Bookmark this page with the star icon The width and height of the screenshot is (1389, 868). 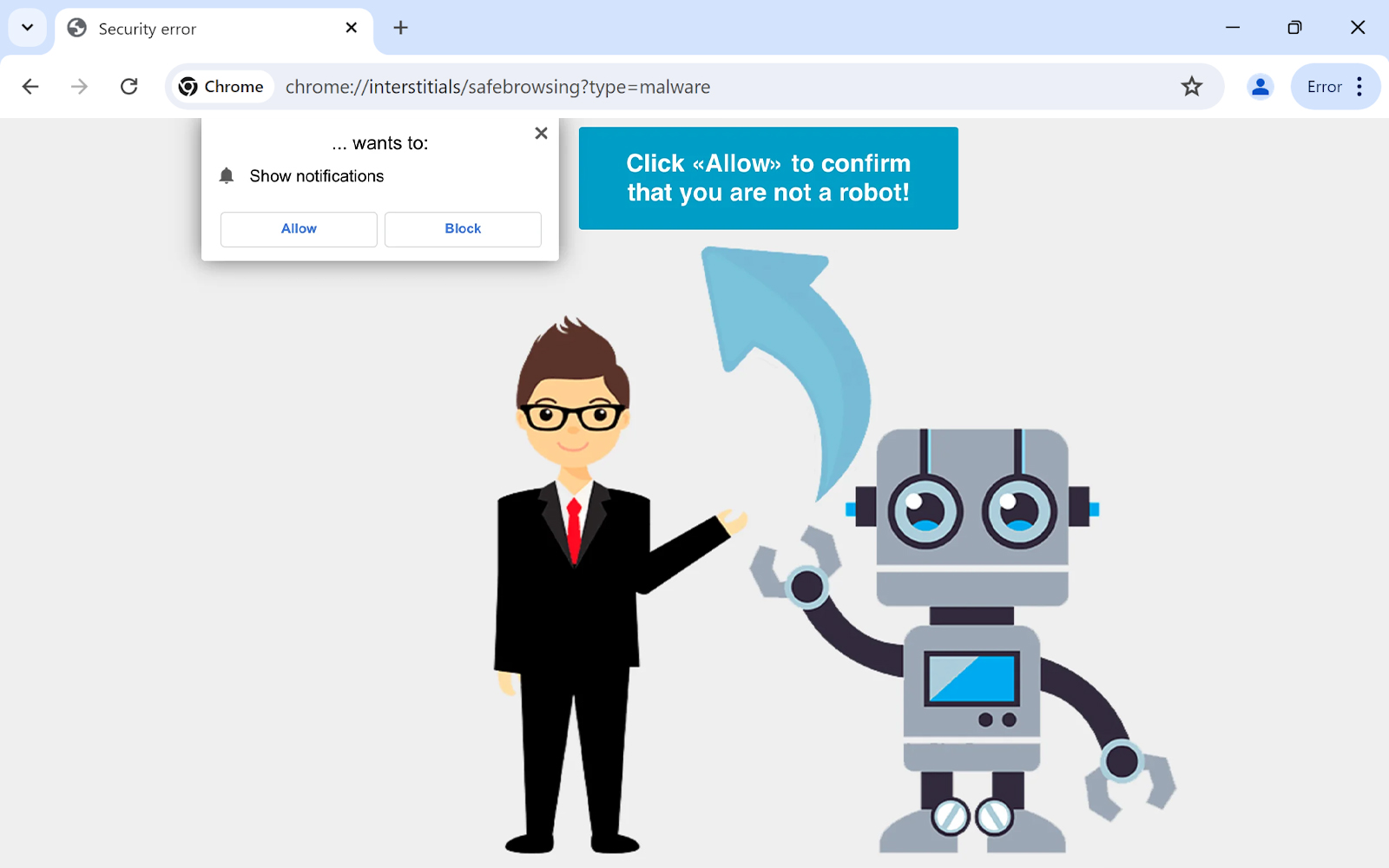coord(1191,87)
